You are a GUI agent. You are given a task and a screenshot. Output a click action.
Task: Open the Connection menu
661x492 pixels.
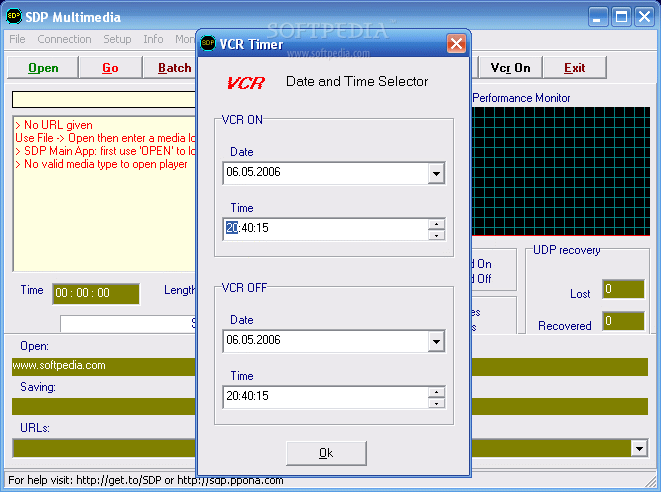click(64, 39)
